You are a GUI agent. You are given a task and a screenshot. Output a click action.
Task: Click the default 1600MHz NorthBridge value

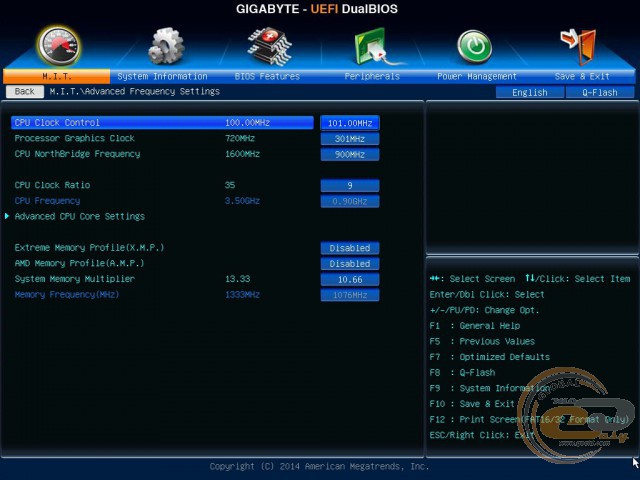242,154
